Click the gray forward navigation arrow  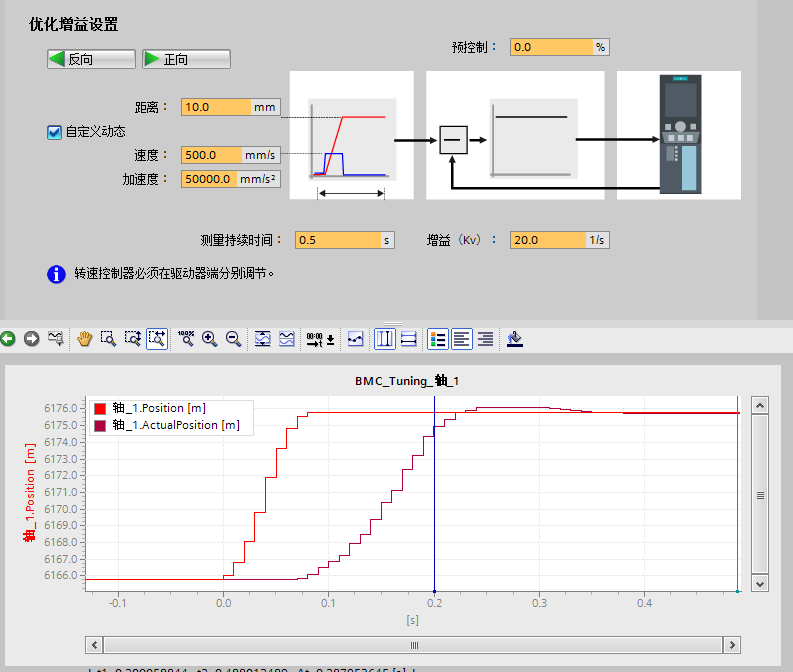(31, 338)
